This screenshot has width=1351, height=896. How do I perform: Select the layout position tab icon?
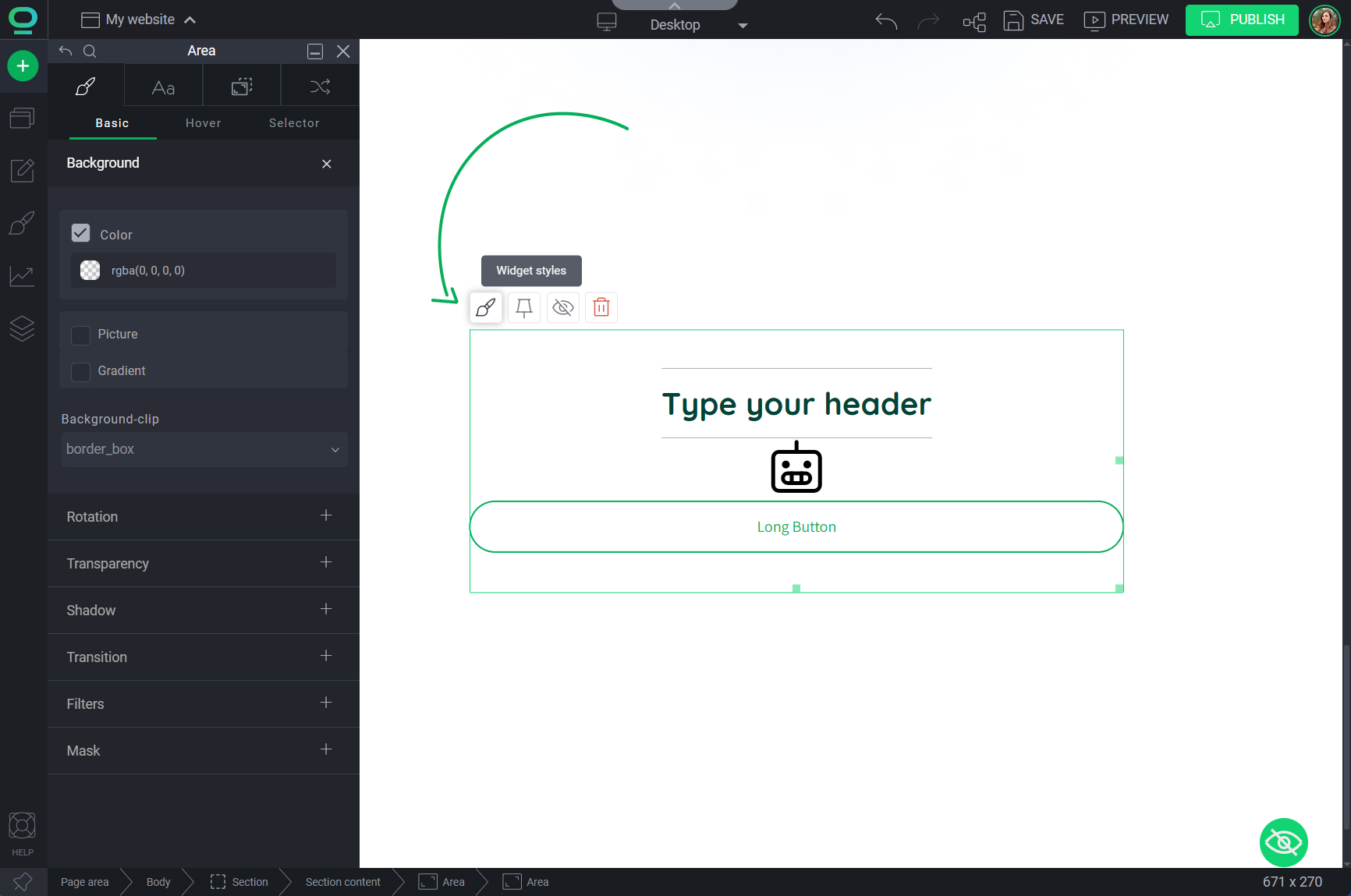[242, 86]
